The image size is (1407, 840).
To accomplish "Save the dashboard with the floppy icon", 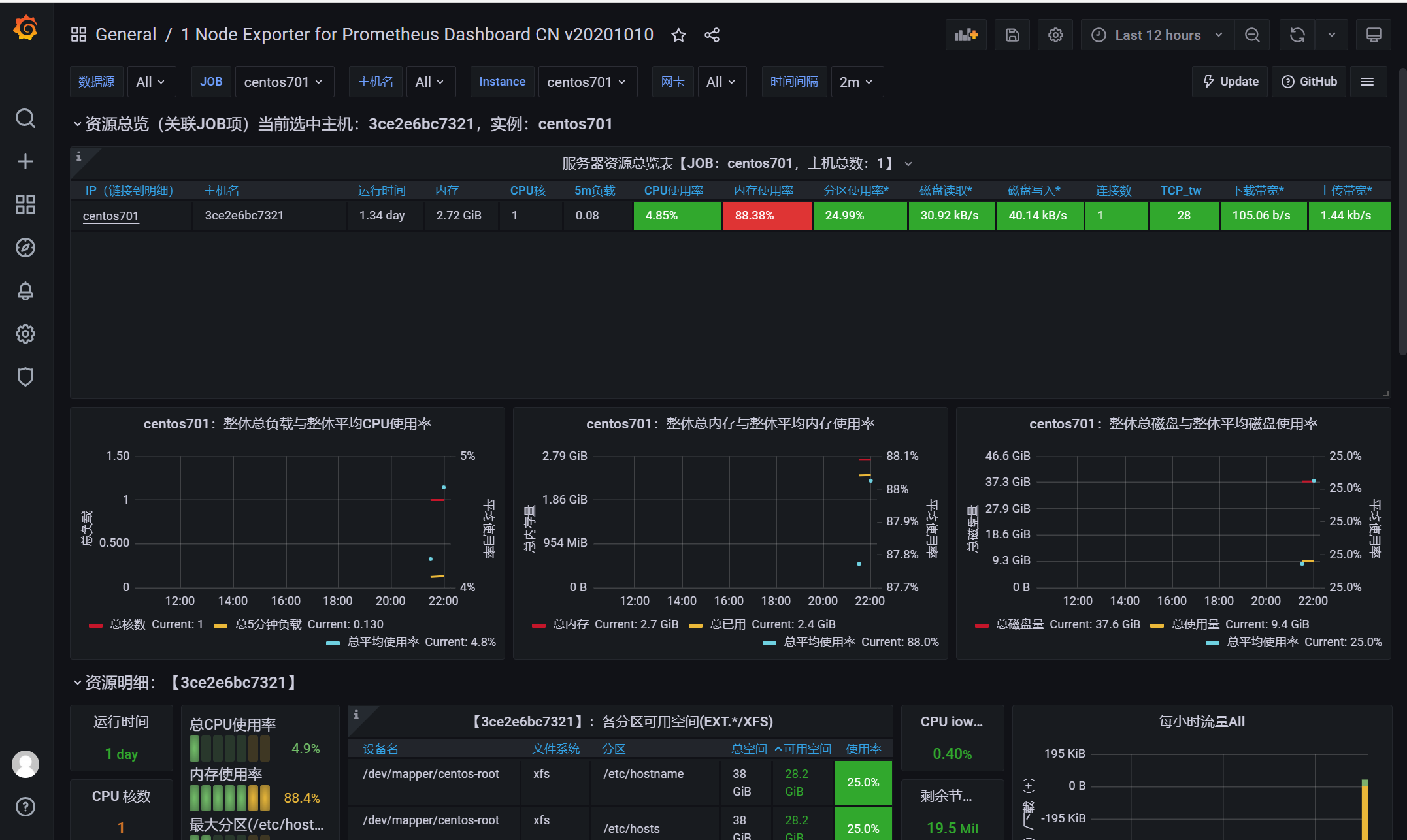I will [1012, 35].
